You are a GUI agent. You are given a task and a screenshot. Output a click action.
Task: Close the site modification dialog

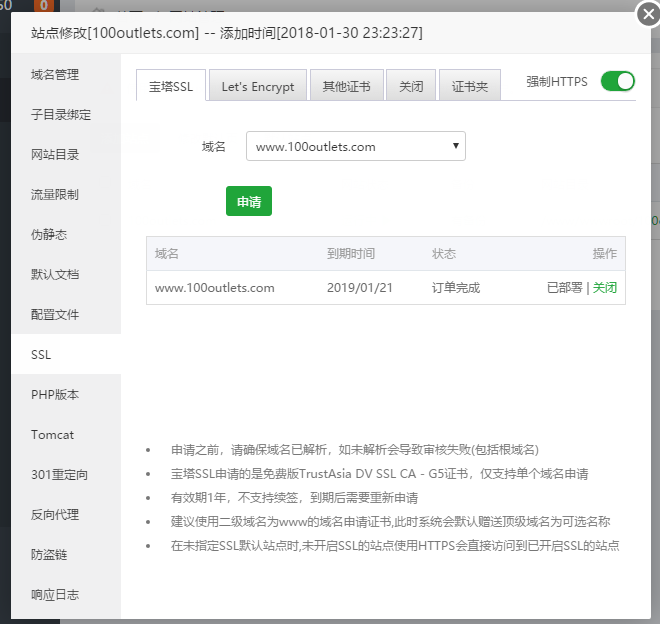(x=648, y=13)
